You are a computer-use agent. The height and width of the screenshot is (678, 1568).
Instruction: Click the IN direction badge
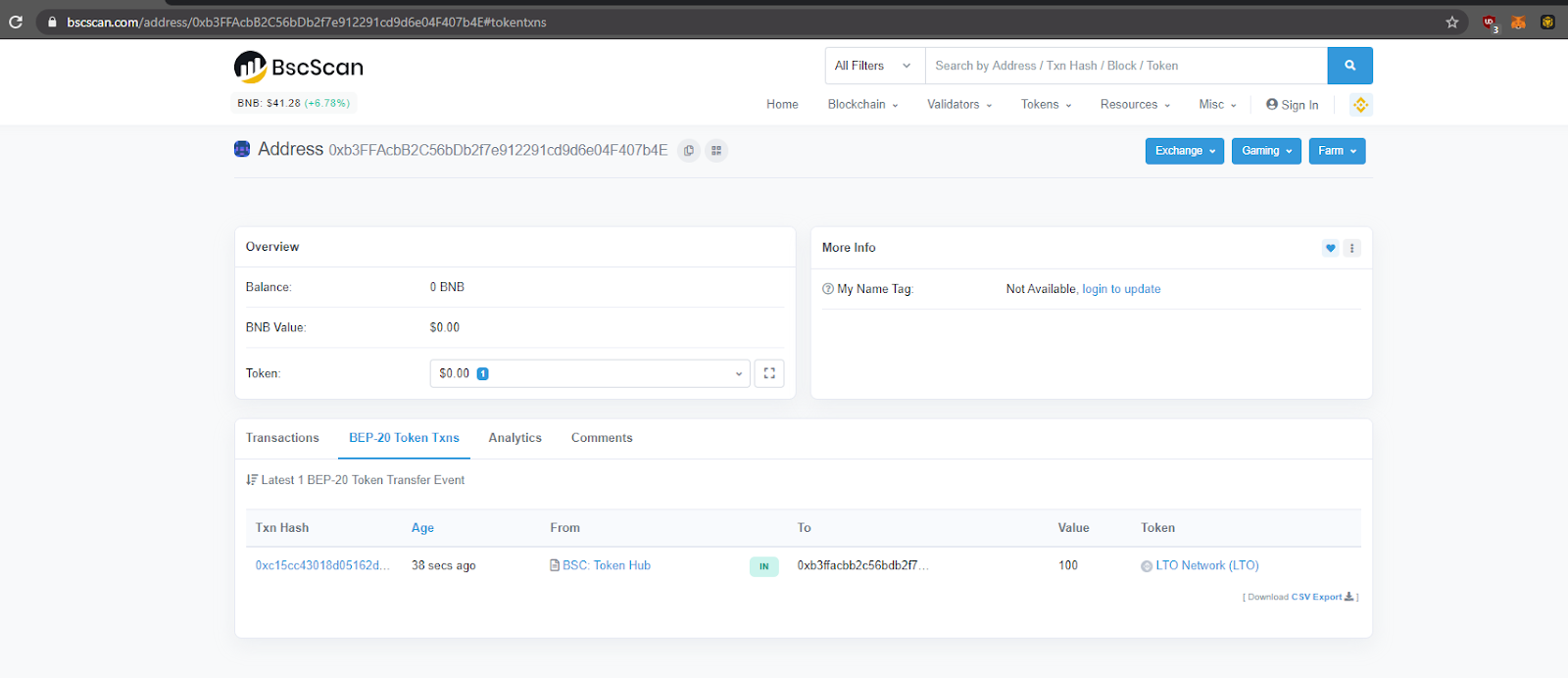[764, 566]
